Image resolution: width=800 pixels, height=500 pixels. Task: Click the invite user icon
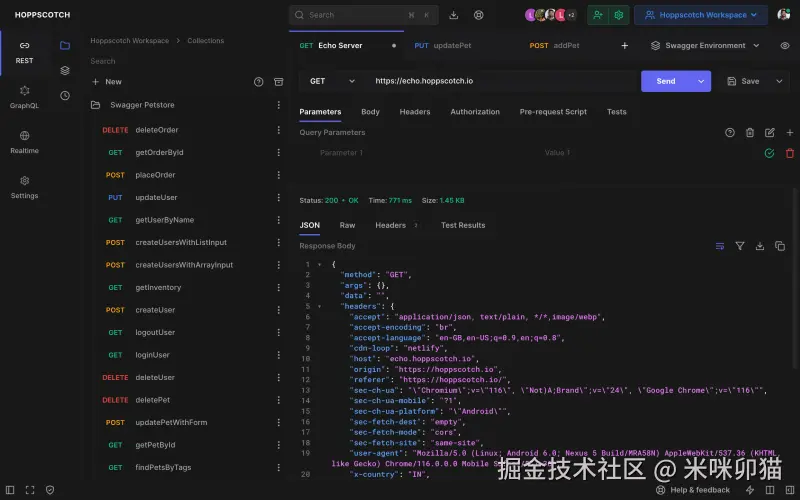(597, 15)
